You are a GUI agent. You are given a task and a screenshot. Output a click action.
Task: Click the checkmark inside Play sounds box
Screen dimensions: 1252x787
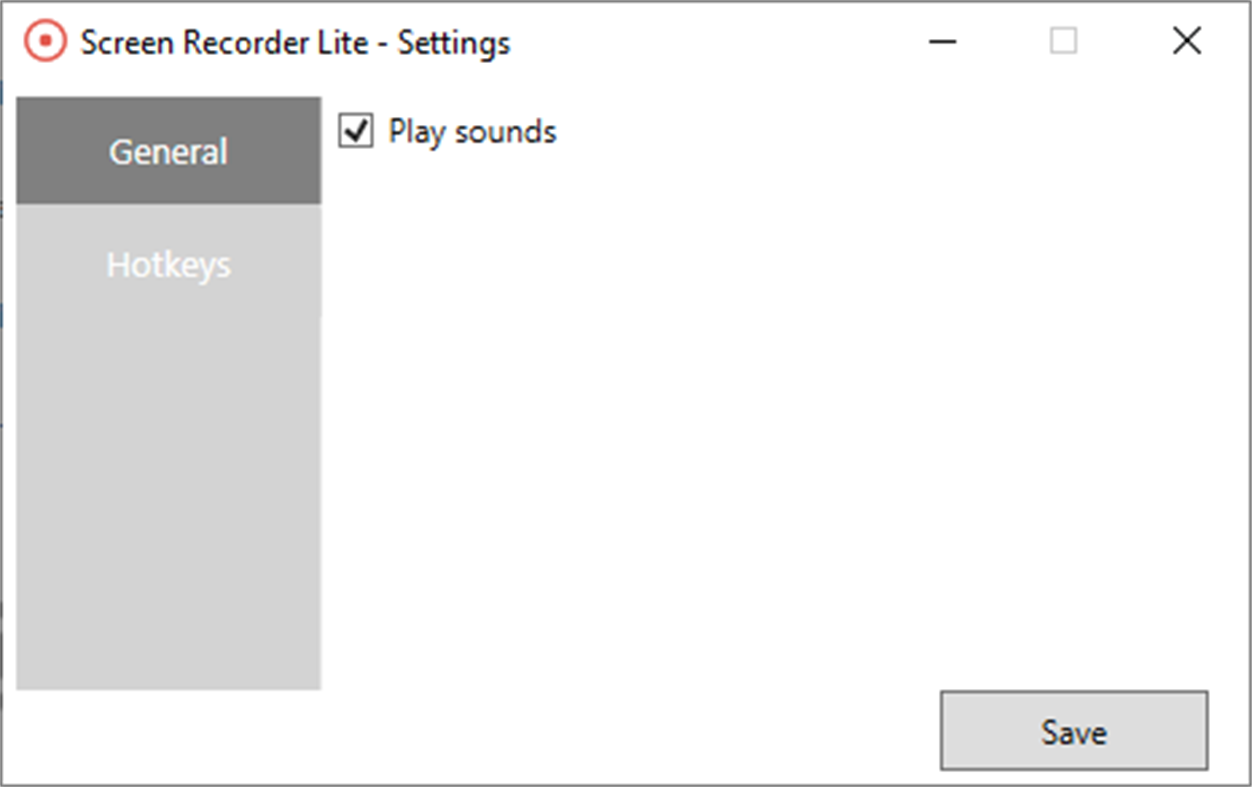click(354, 131)
